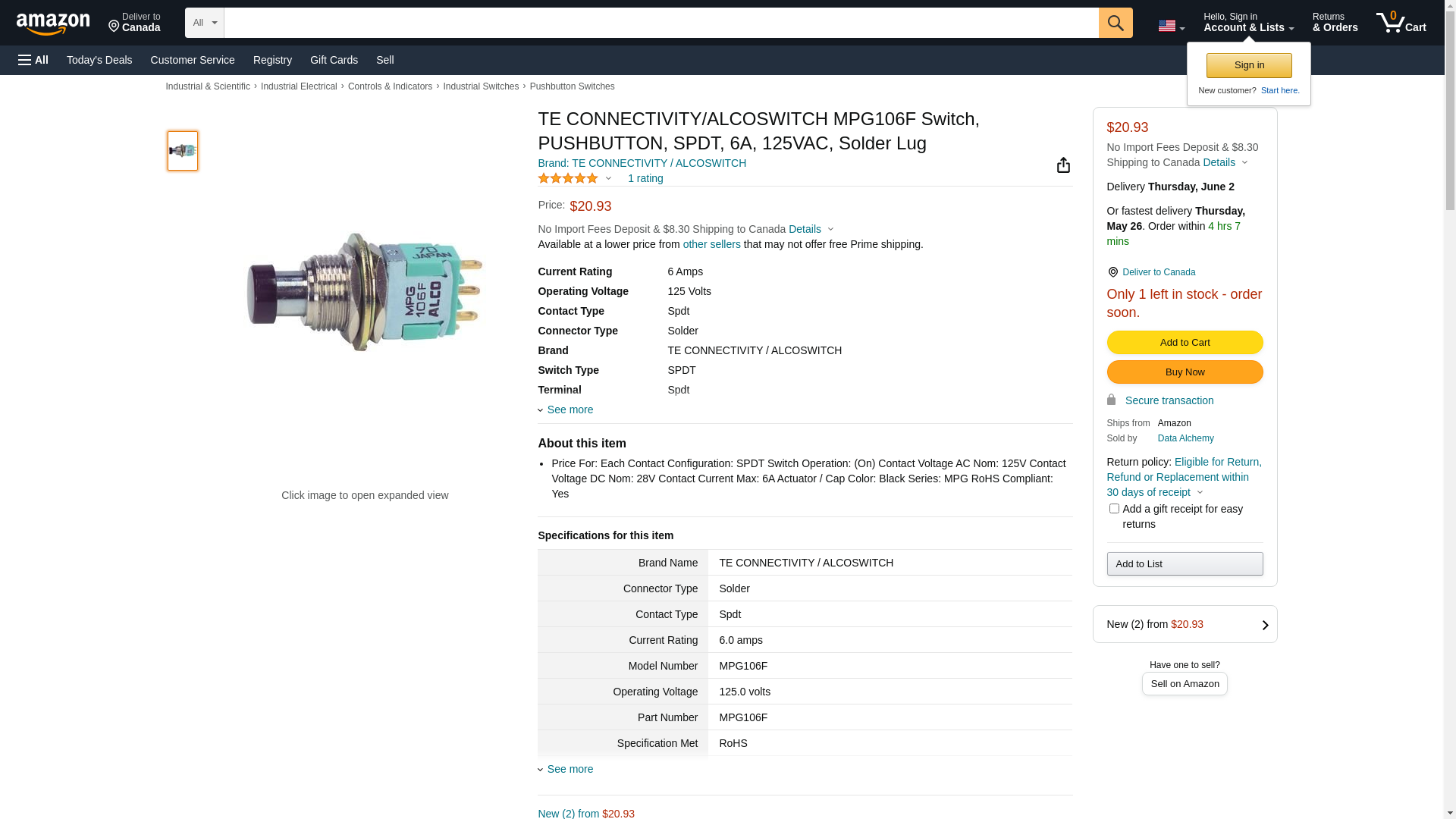Open the shopping cart icon
This screenshot has height=819, width=1456.
click(x=1400, y=23)
